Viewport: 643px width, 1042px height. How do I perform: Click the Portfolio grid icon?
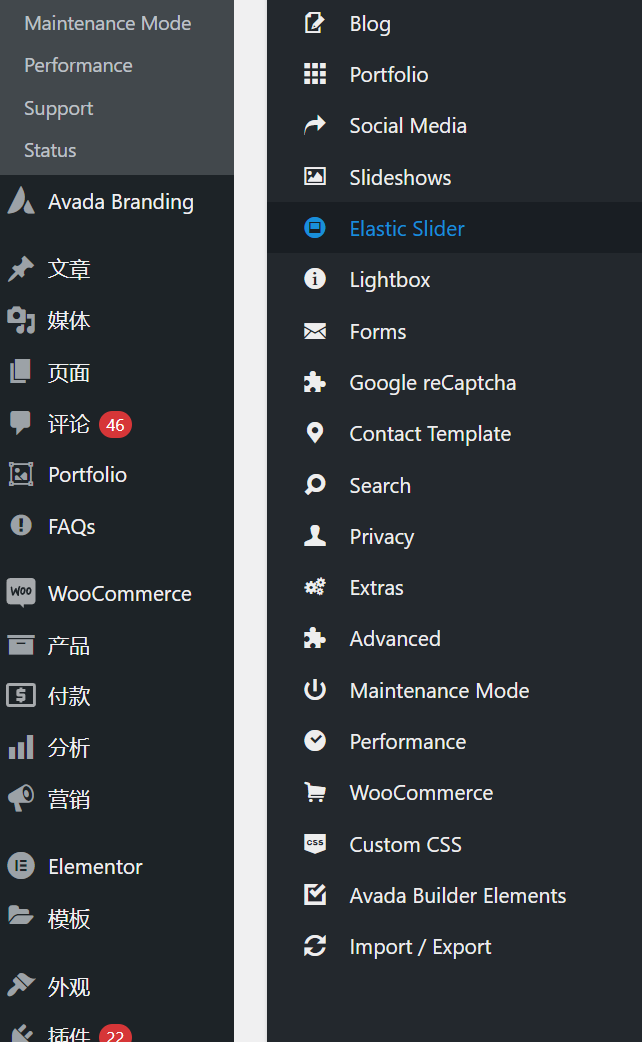click(315, 74)
